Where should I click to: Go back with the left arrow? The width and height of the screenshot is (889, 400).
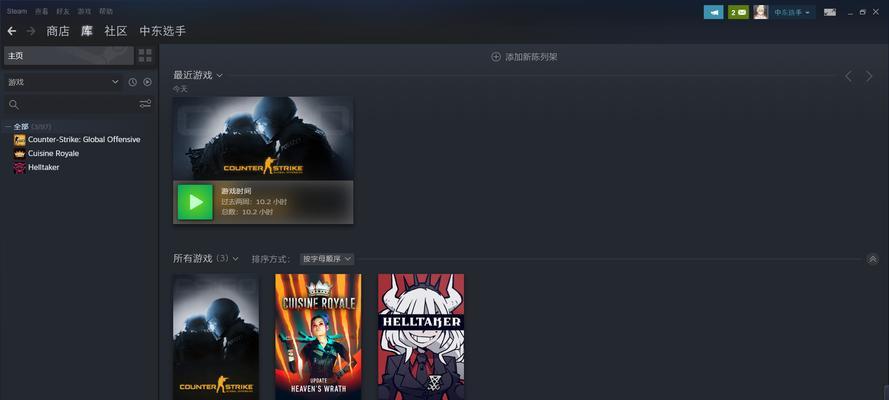[x=11, y=31]
